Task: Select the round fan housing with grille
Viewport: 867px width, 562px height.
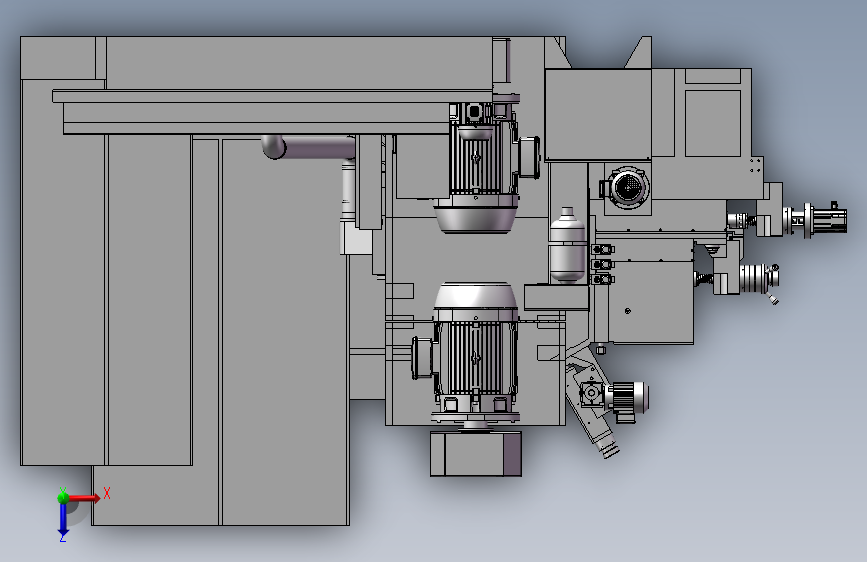Action: [x=626, y=188]
